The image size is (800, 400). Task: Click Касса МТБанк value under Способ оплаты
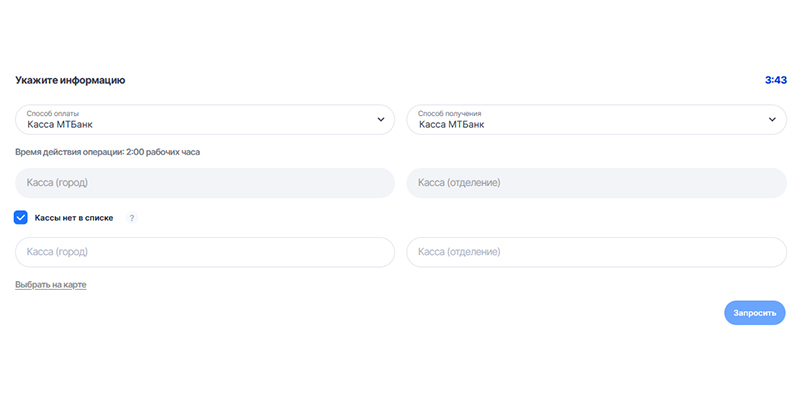pyautogui.click(x=60, y=124)
